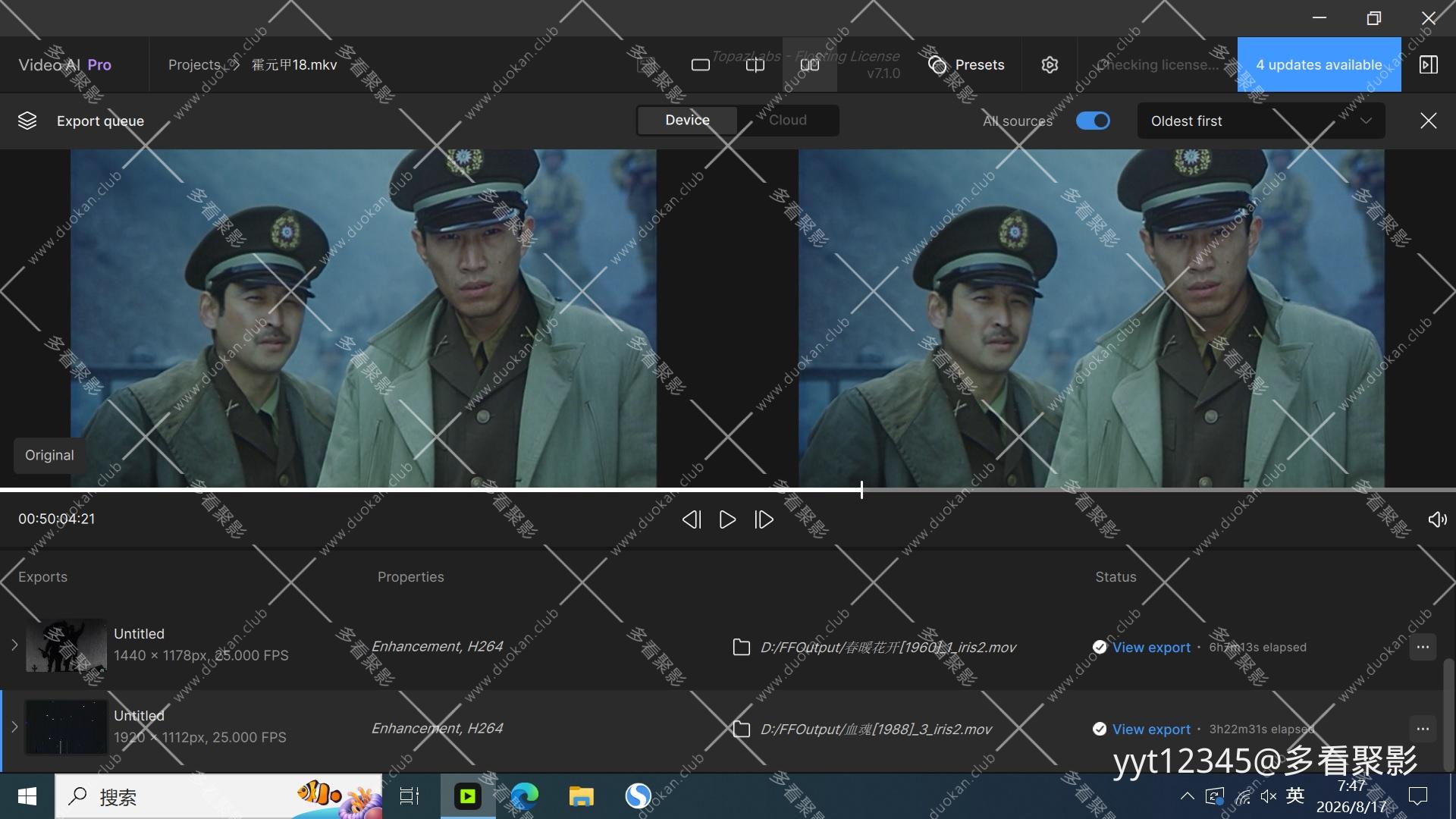Image resolution: width=1456 pixels, height=819 pixels.
Task: Switch to single view layout
Action: [701, 65]
